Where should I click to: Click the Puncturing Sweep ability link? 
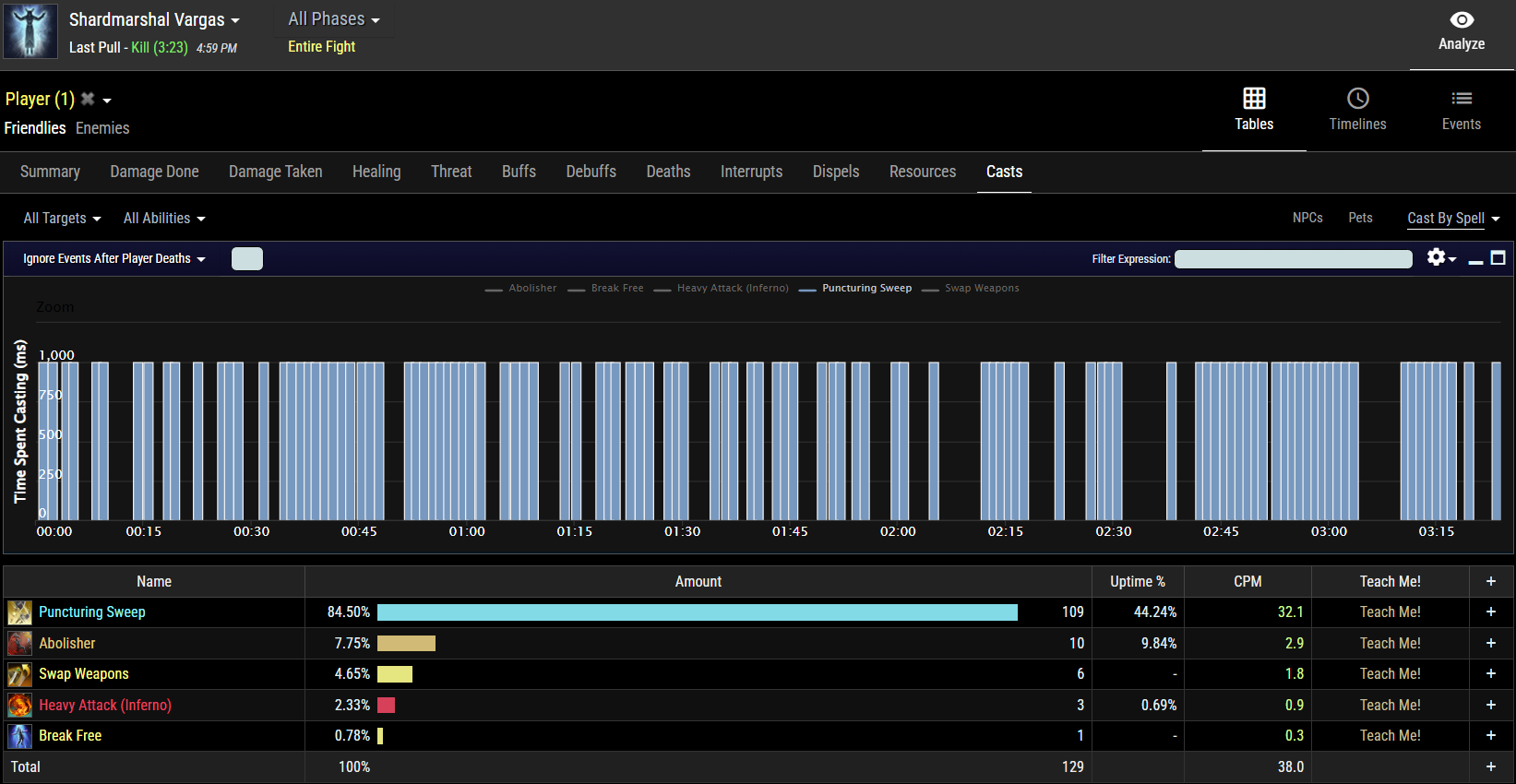[x=92, y=612]
